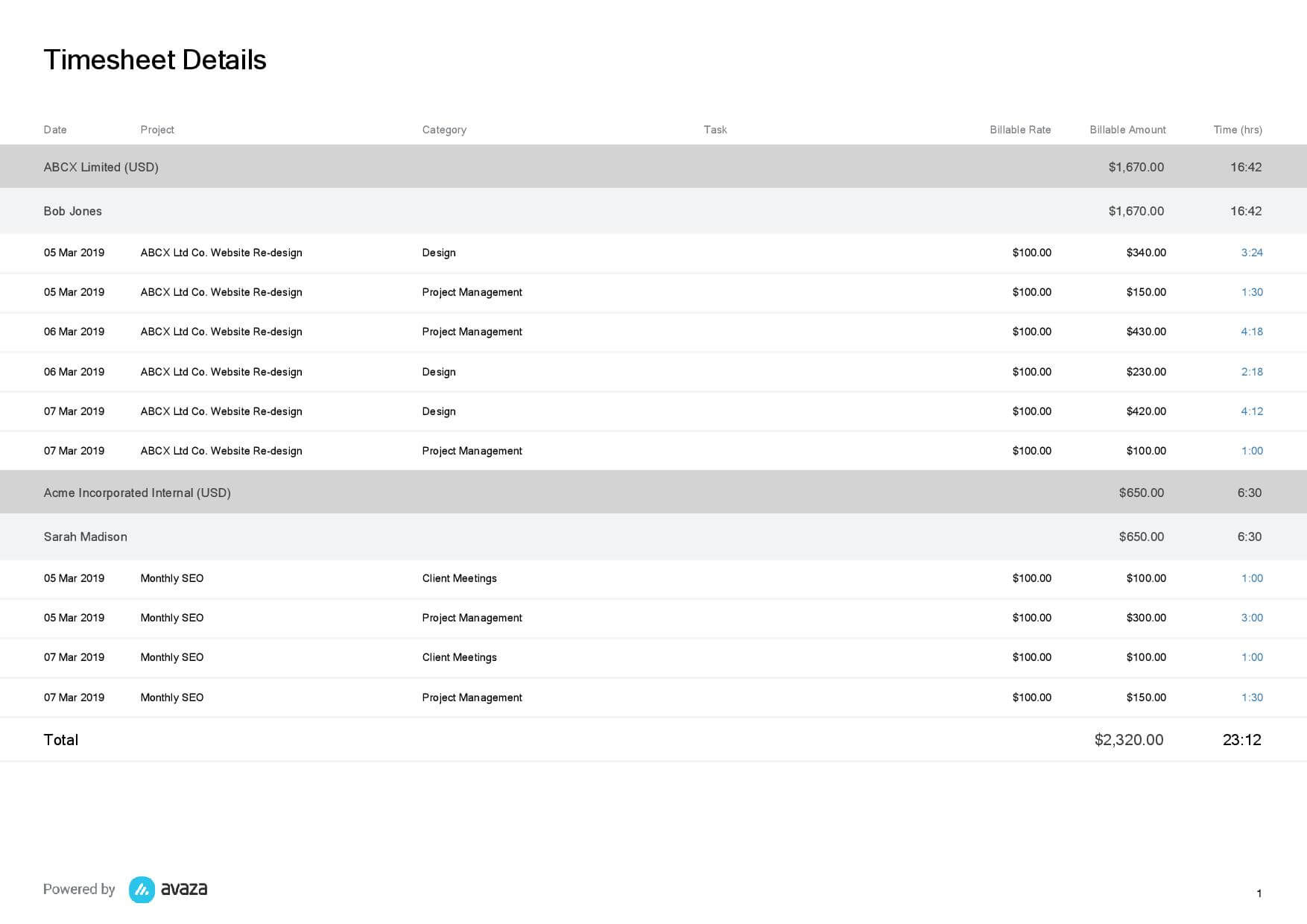Open the 4:12 time entry link
The height and width of the screenshot is (924, 1307).
pyautogui.click(x=1252, y=411)
